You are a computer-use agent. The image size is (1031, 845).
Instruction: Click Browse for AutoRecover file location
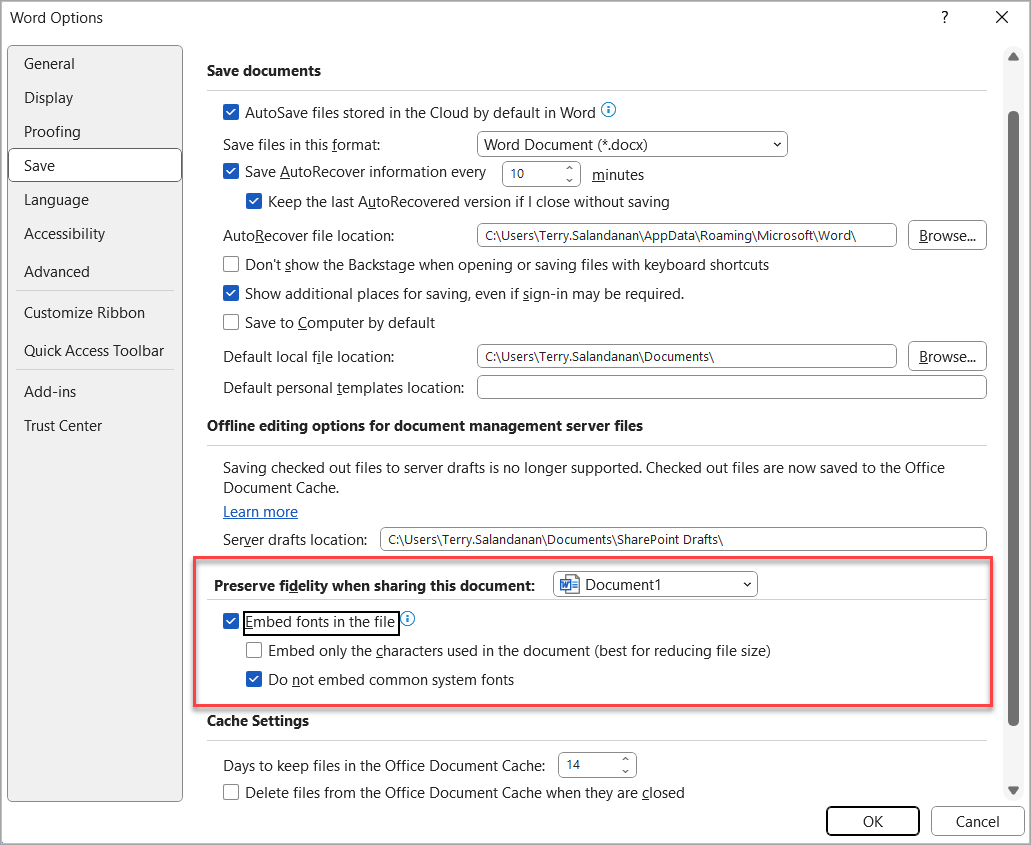947,235
